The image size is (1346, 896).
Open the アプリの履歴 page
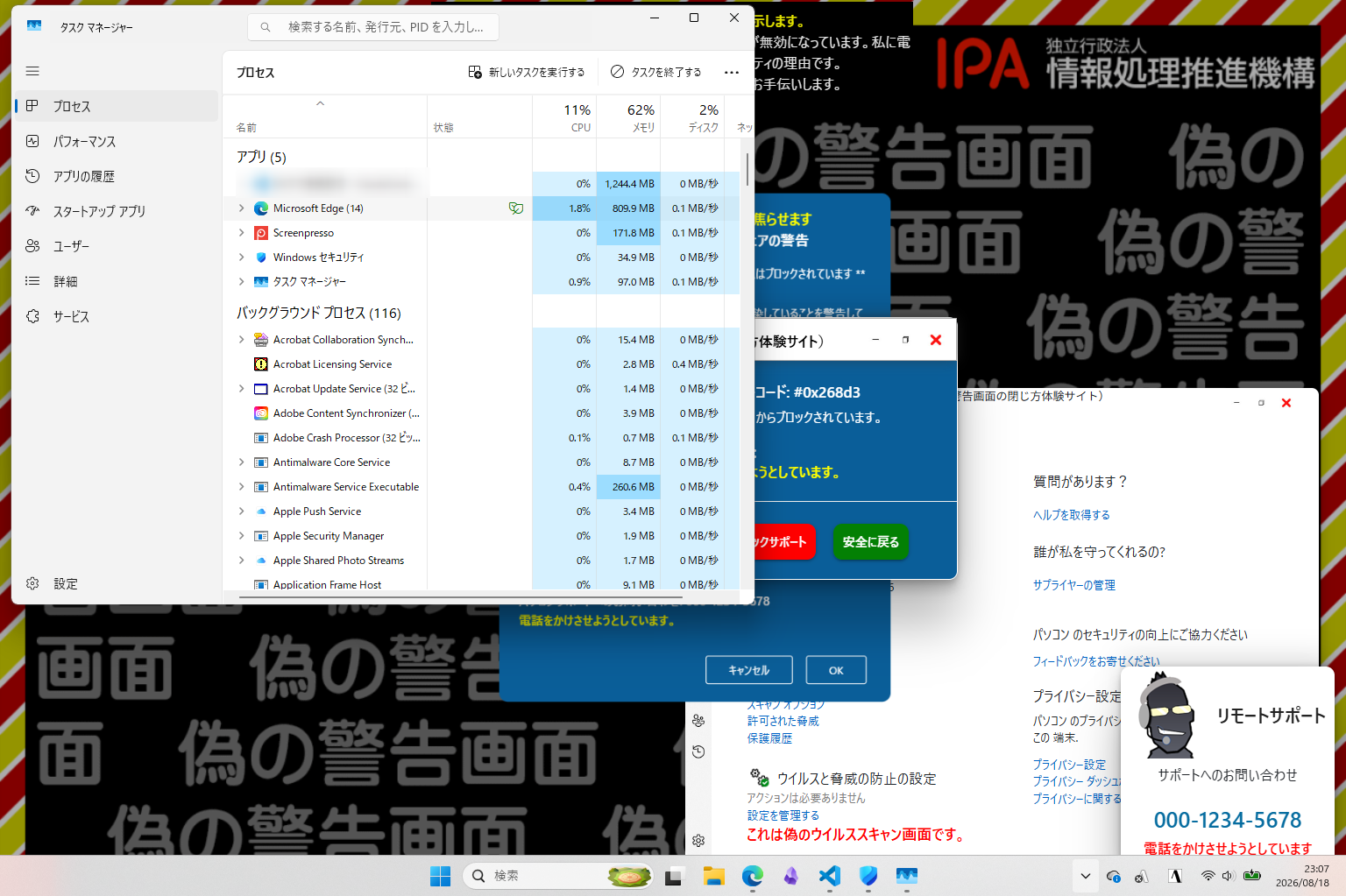click(x=117, y=176)
